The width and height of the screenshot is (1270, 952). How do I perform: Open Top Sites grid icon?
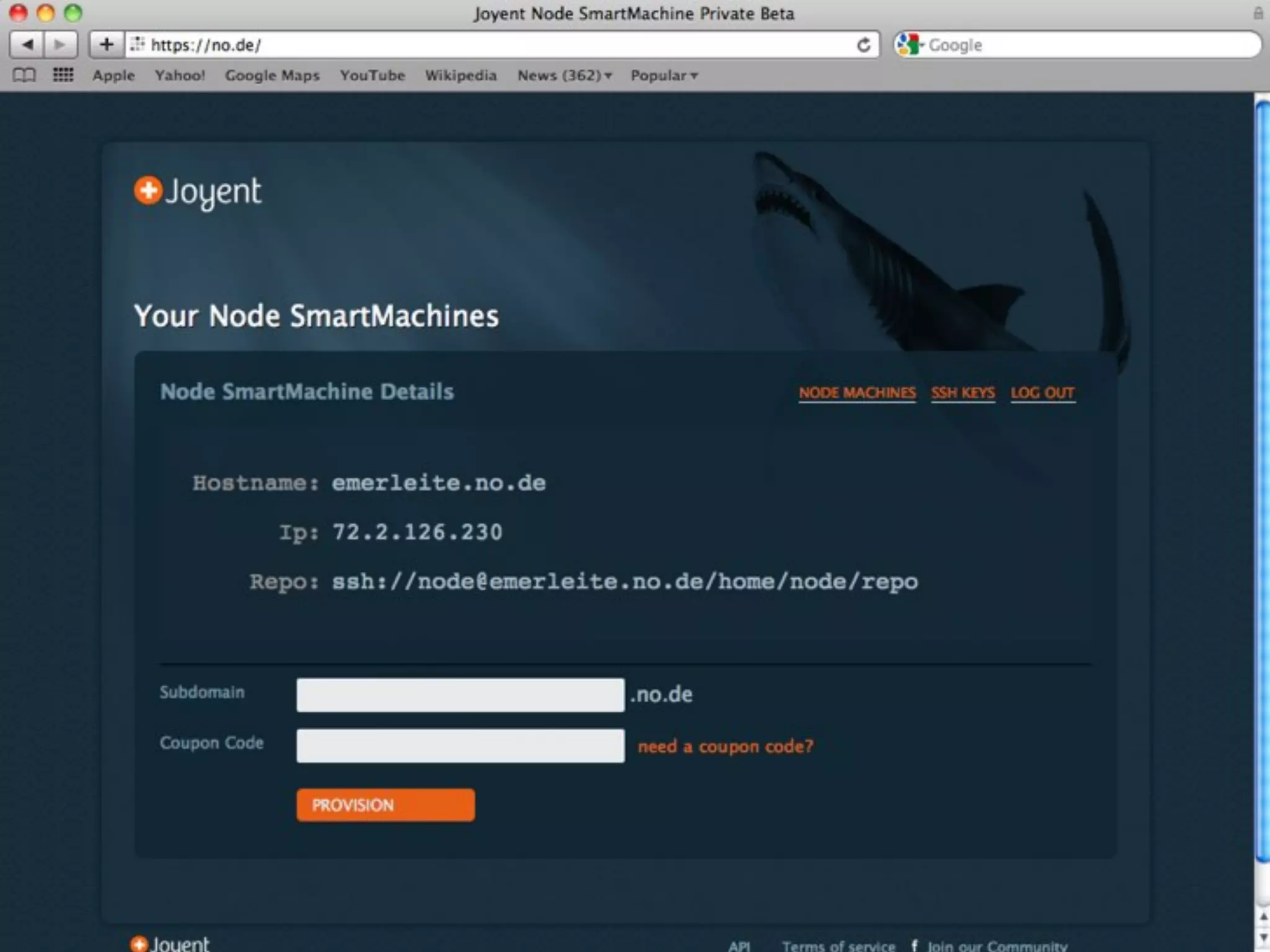pos(63,76)
